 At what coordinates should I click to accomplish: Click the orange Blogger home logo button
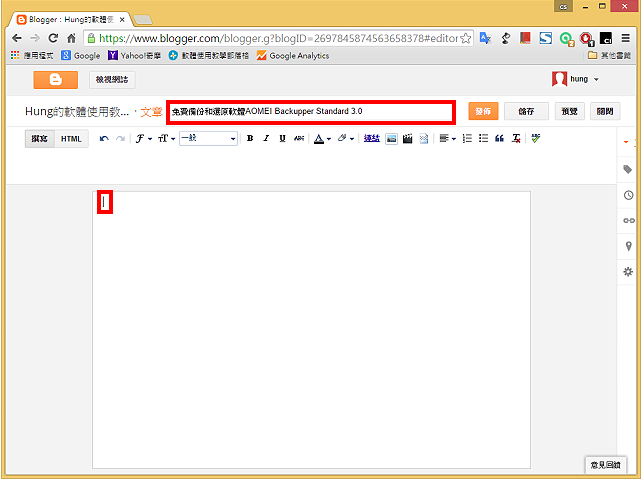coord(55,80)
